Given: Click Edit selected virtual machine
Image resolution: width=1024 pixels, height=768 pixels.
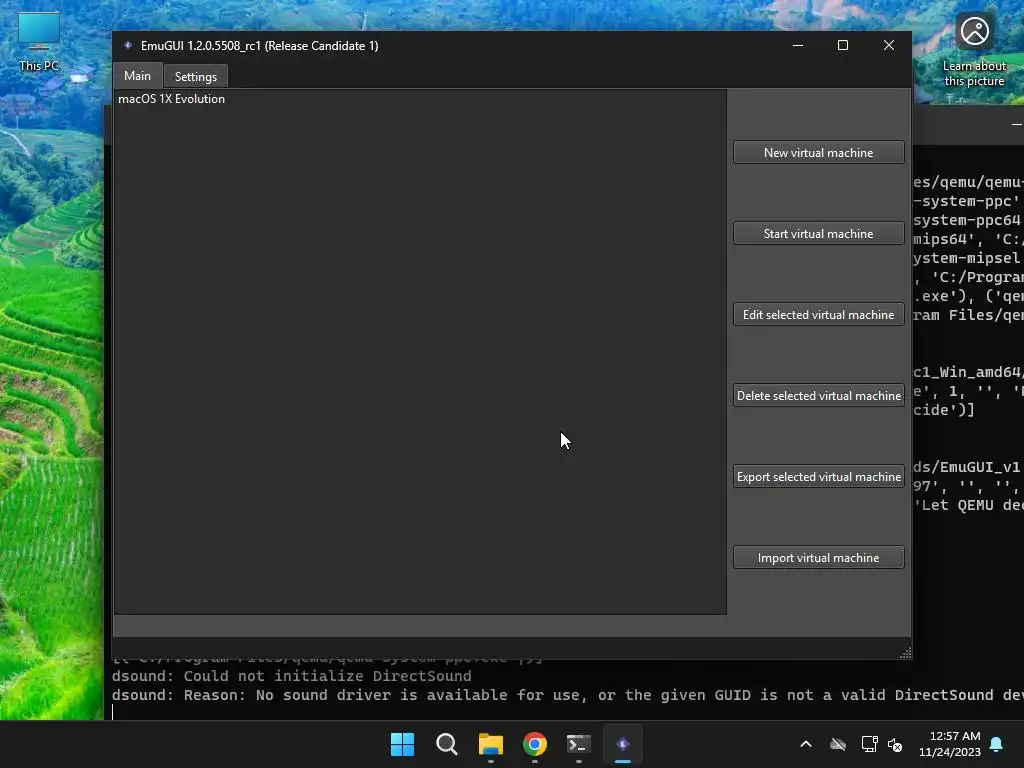Looking at the screenshot, I should coord(818,314).
